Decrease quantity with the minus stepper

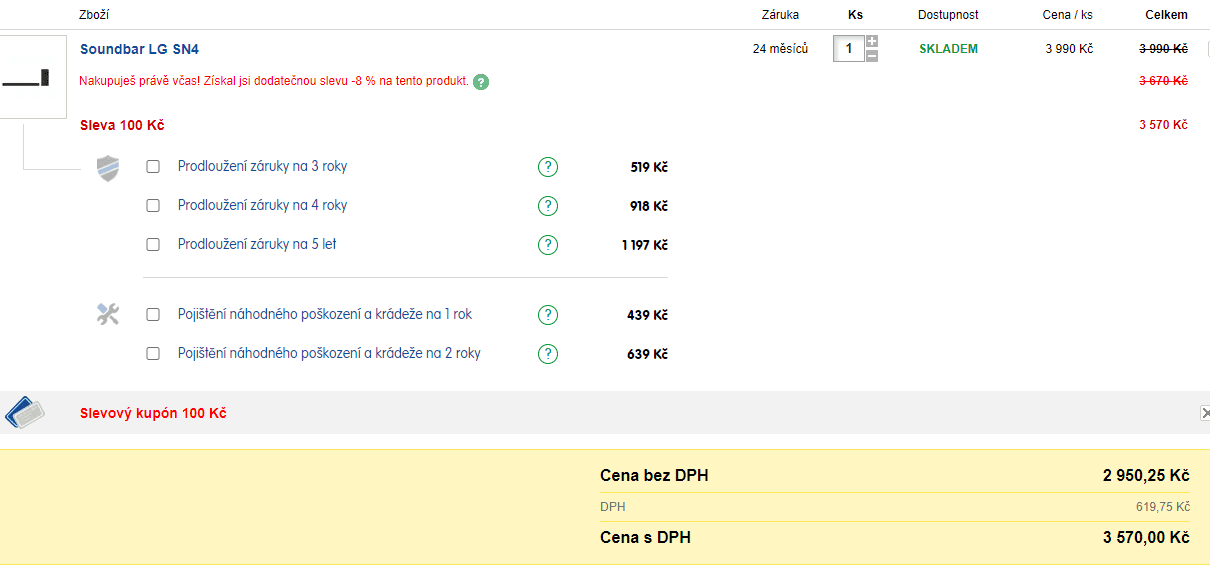[x=872, y=55]
